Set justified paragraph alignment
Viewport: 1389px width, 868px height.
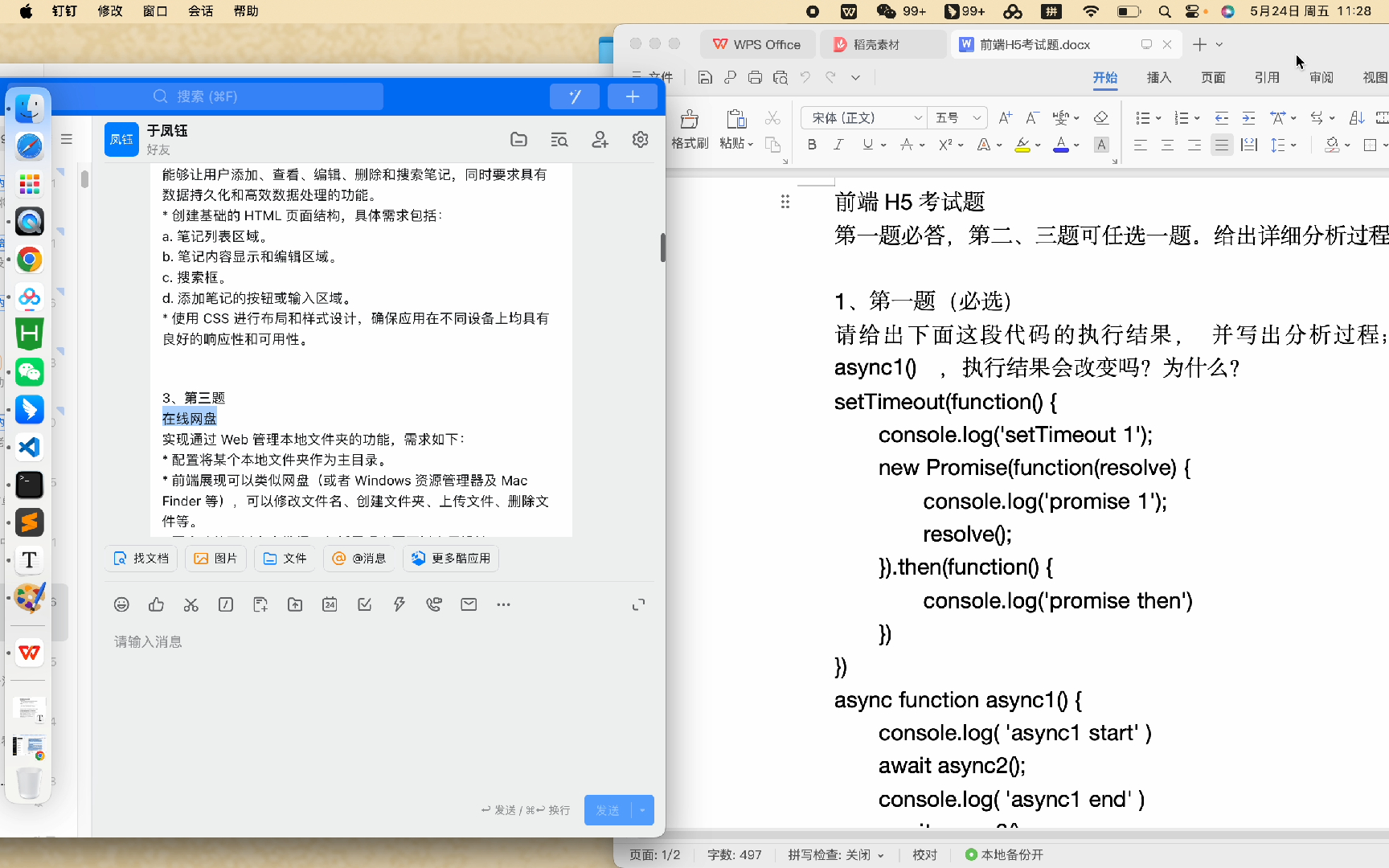1222,145
